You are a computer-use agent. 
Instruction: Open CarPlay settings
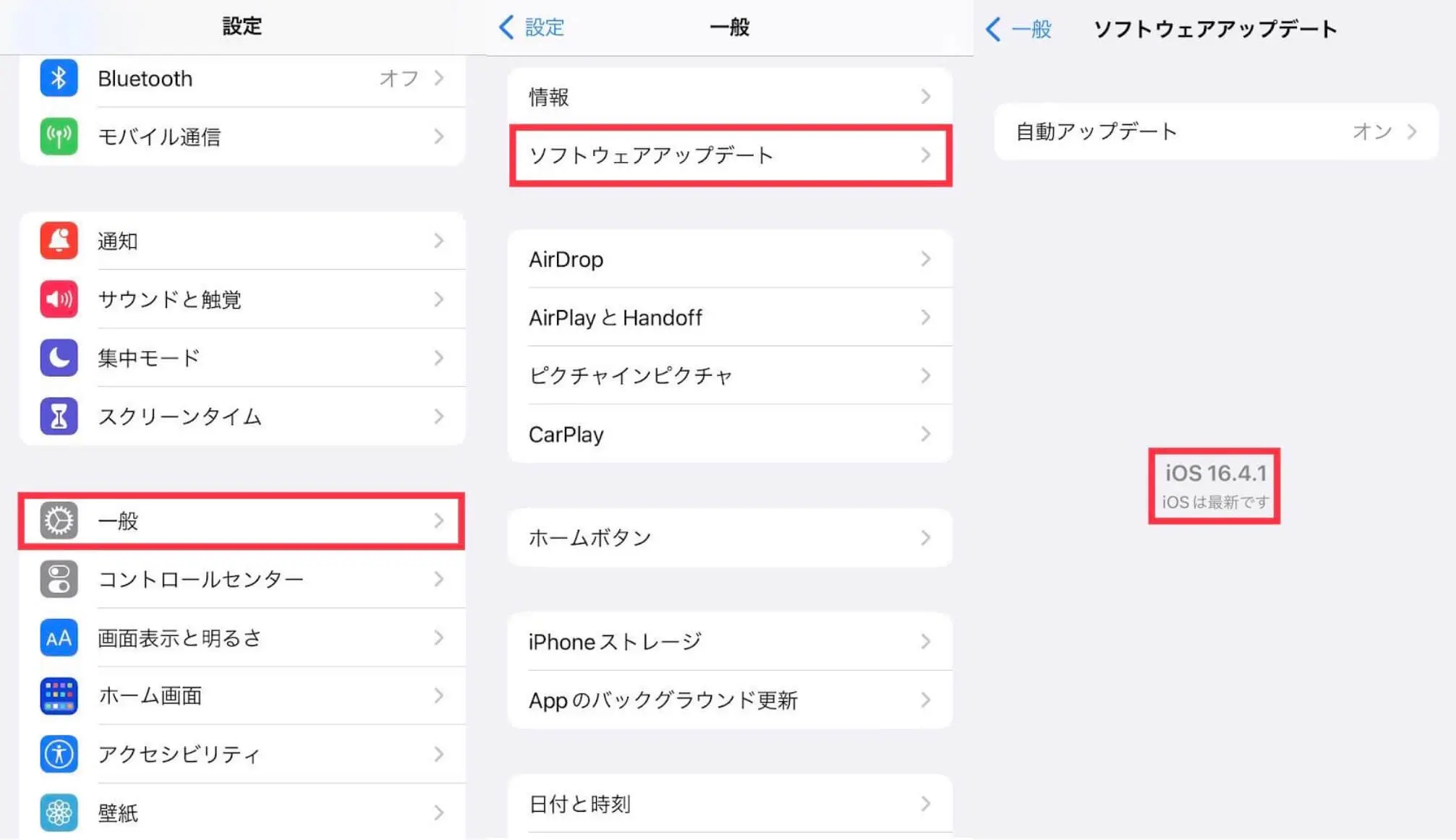[727, 433]
